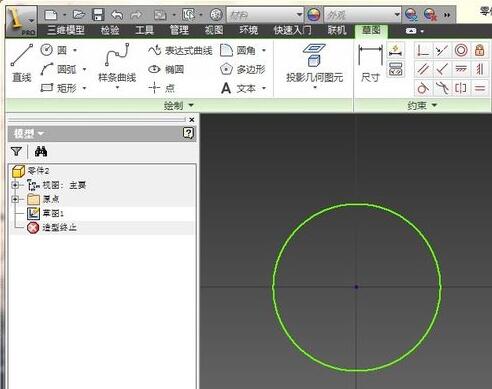This screenshot has height=389, width=492.
Task: Expand the Arc (圆弧) dropdown arrow
Action: [x=84, y=69]
